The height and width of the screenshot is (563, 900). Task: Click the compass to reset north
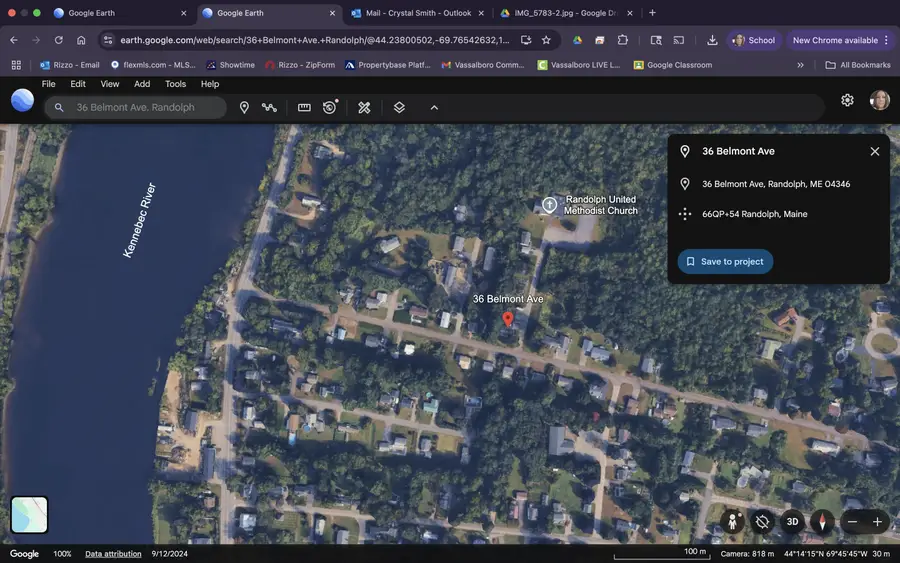pyautogui.click(x=822, y=522)
